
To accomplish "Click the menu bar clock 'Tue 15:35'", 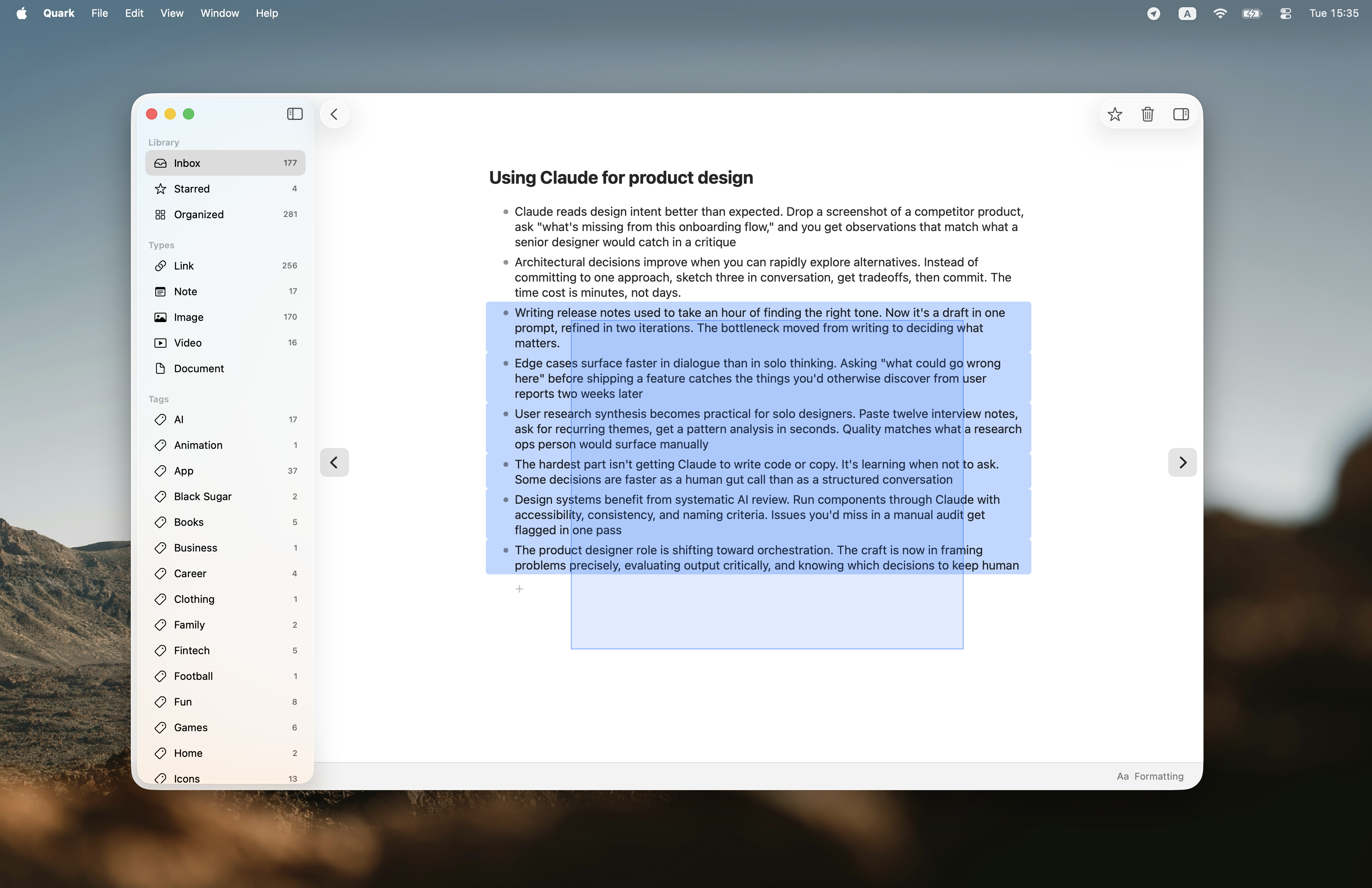I will tap(1333, 13).
